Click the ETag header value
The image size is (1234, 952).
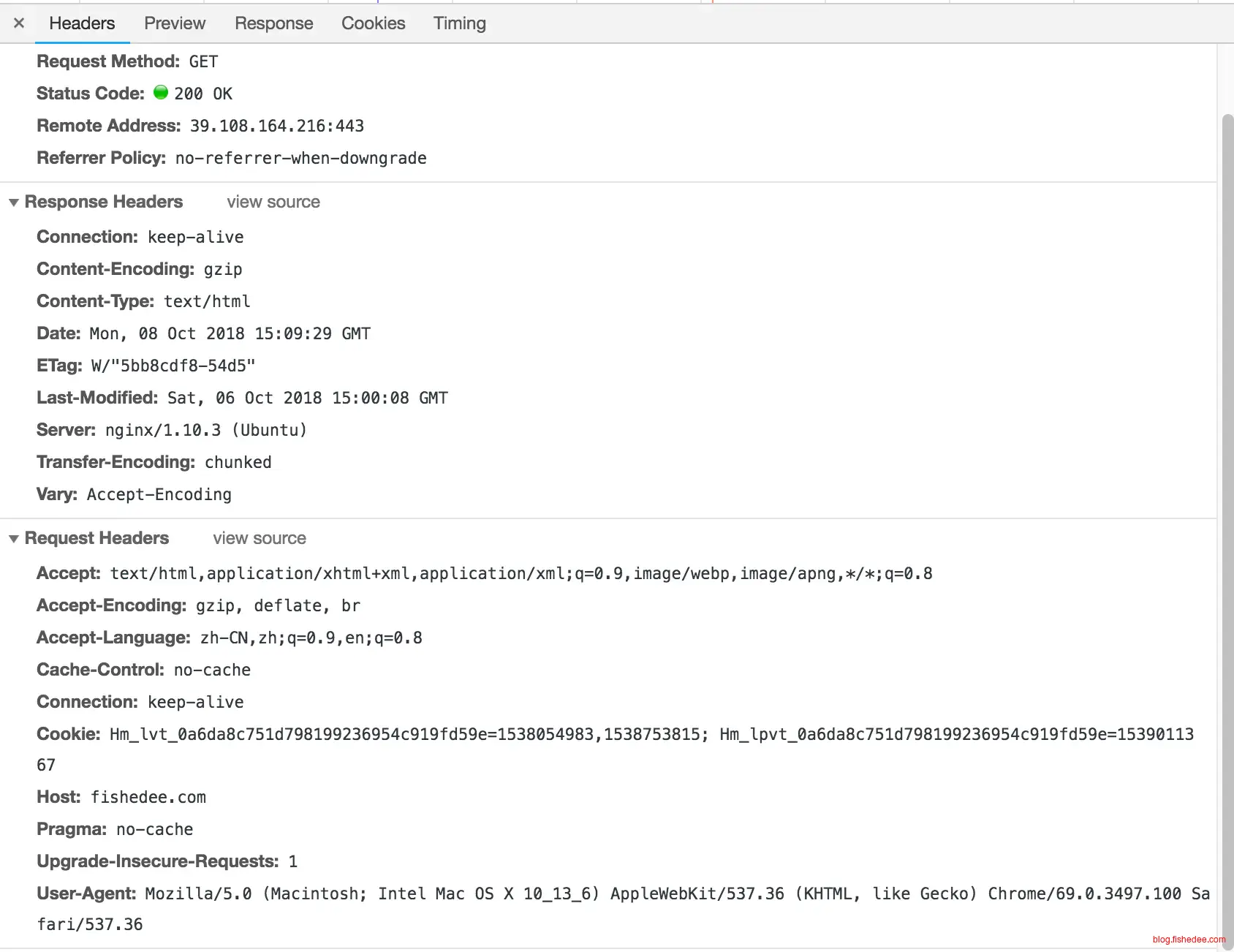[x=173, y=366]
